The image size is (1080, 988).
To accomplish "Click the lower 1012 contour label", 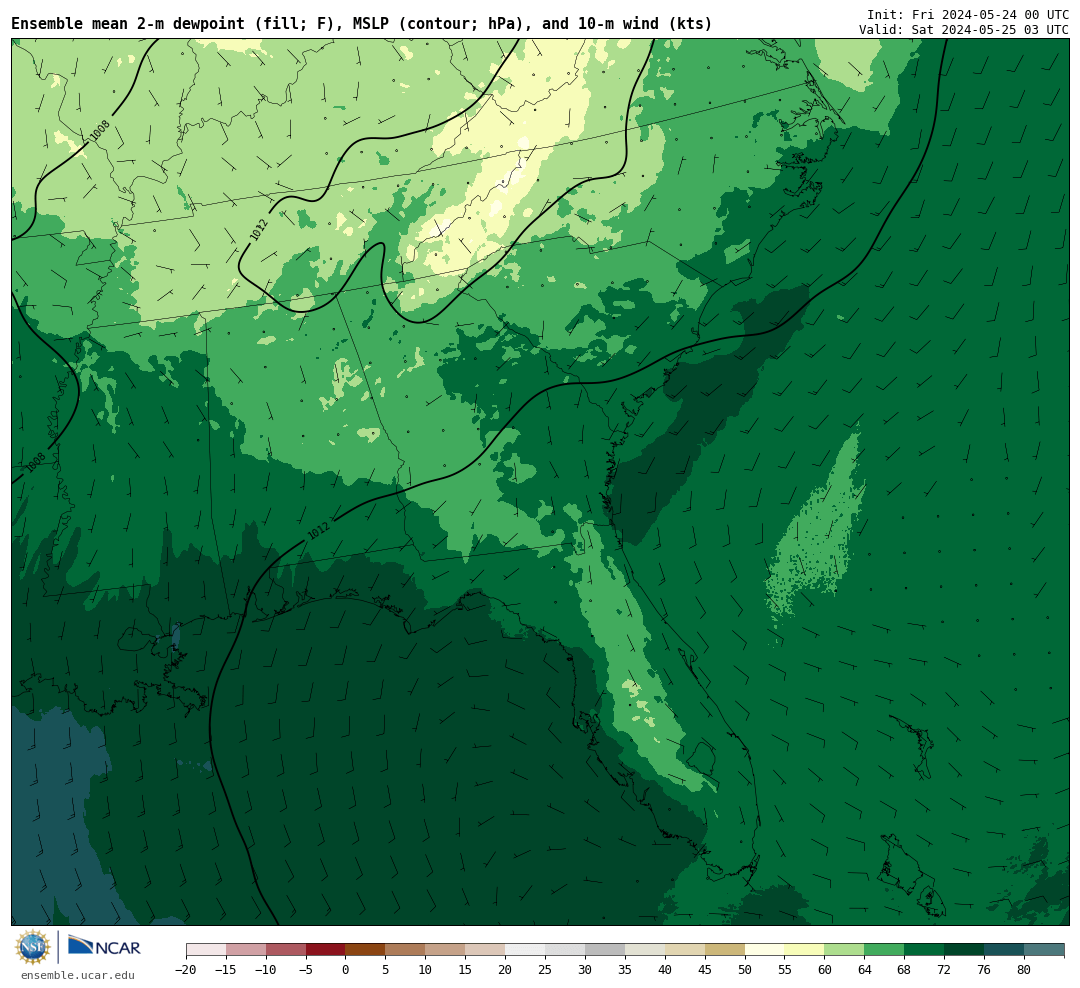I will tap(318, 531).
